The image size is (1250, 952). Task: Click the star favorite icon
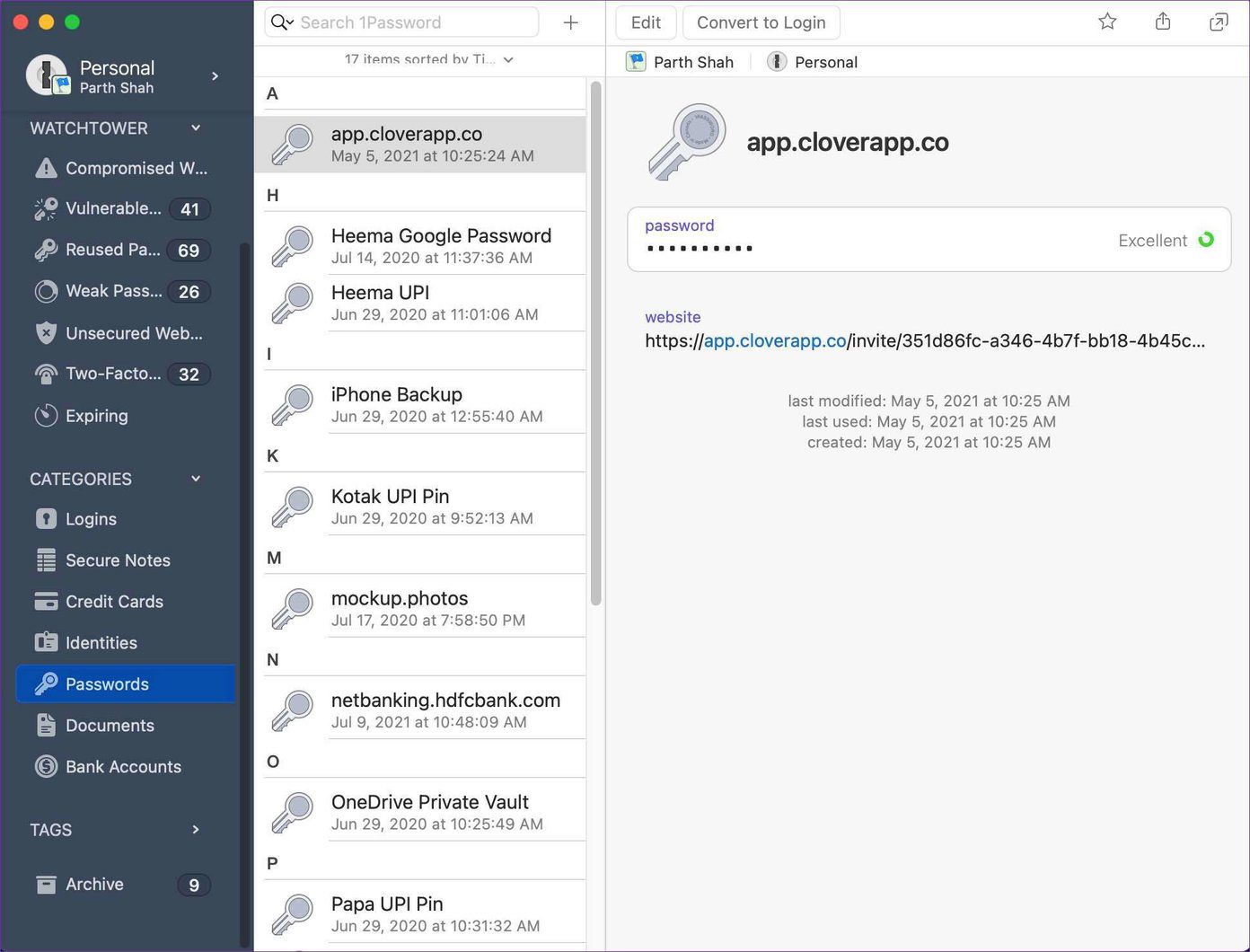(1107, 22)
